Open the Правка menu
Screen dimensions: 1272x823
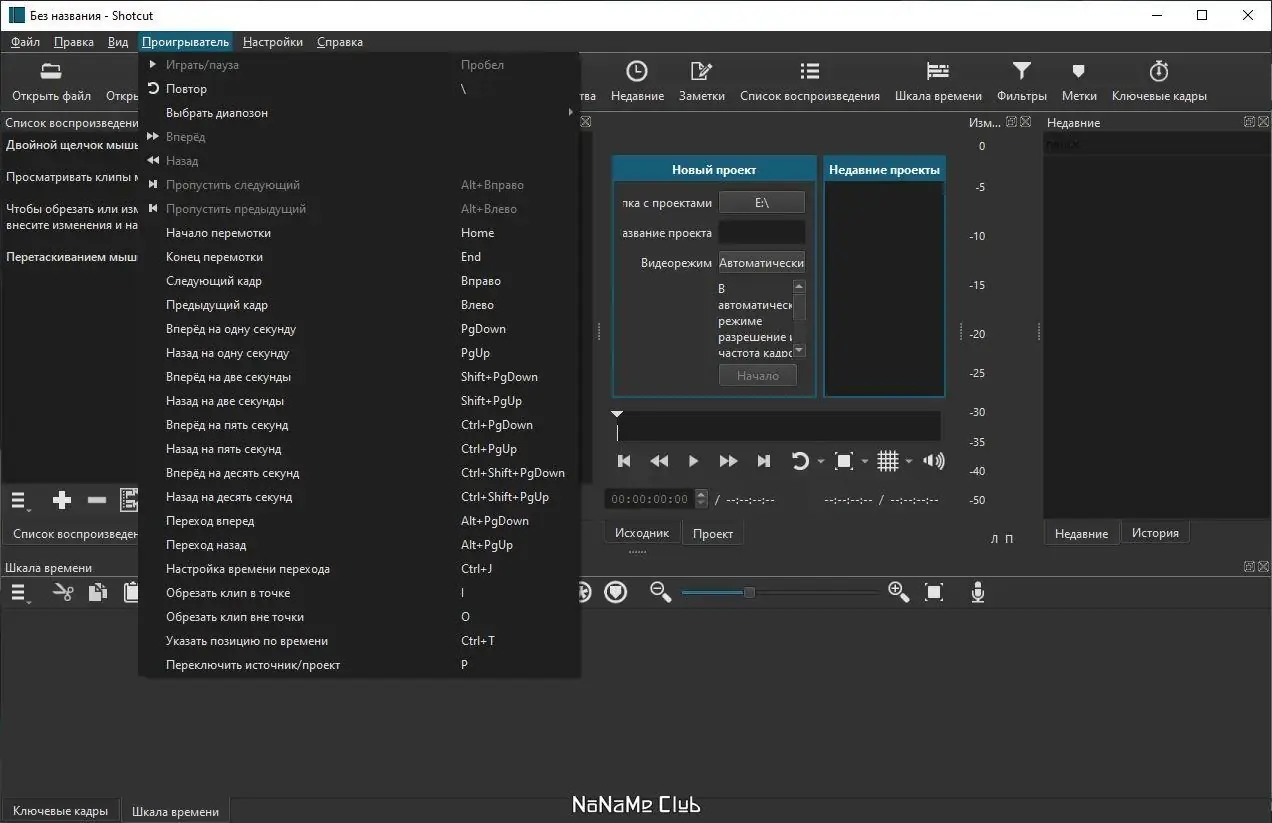coord(74,42)
